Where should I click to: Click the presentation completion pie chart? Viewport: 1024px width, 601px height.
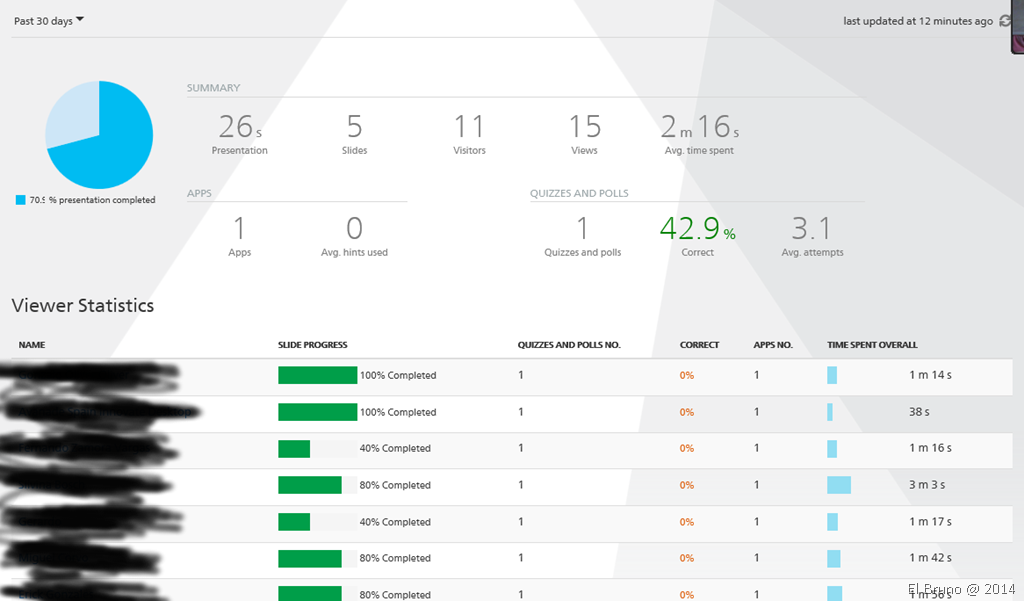pyautogui.click(x=99, y=135)
